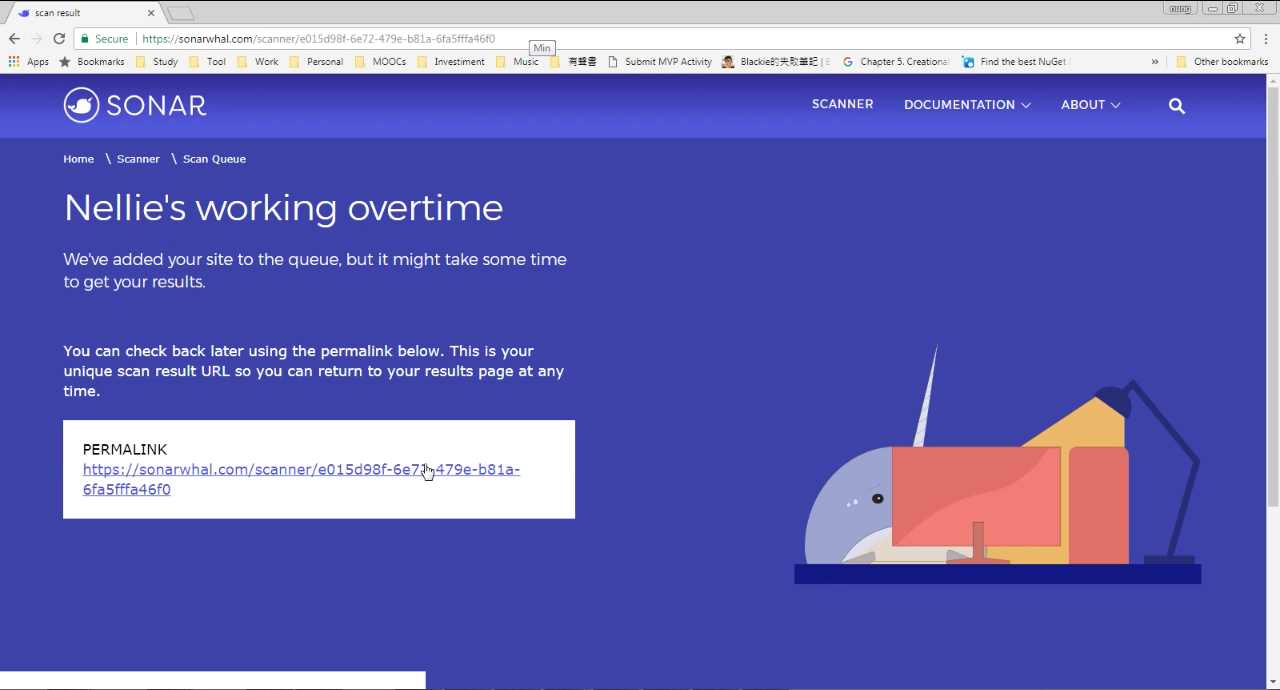Screen dimensions: 1280x690
Task: Open the Music bookmark folder
Action: (516, 61)
